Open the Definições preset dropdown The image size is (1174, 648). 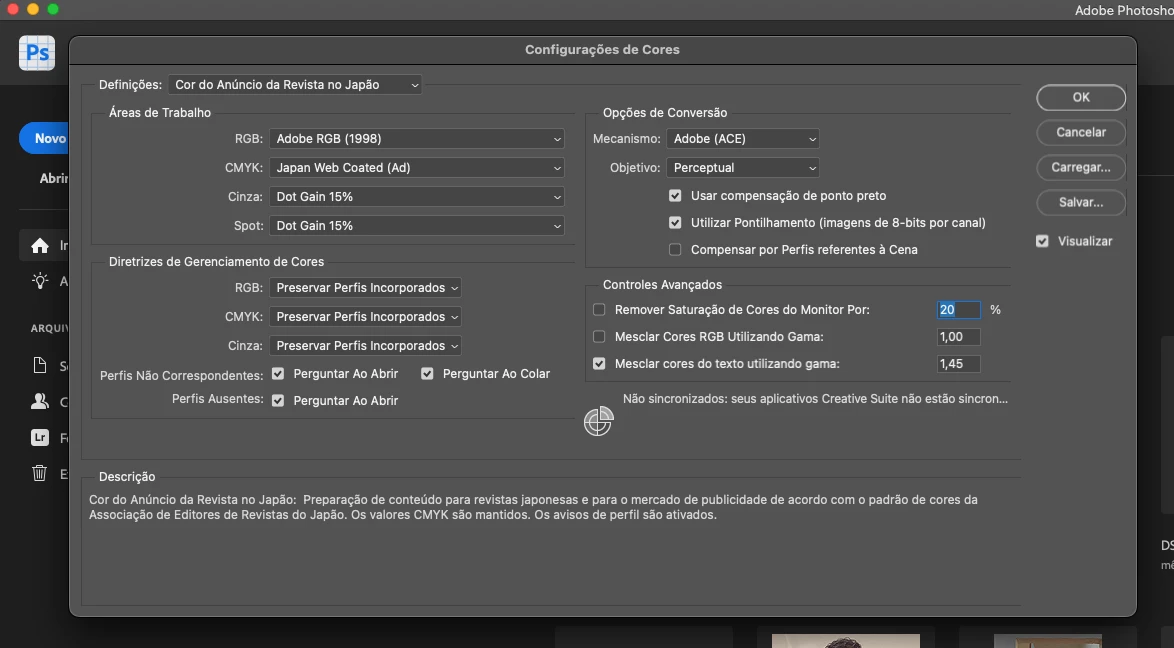295,85
